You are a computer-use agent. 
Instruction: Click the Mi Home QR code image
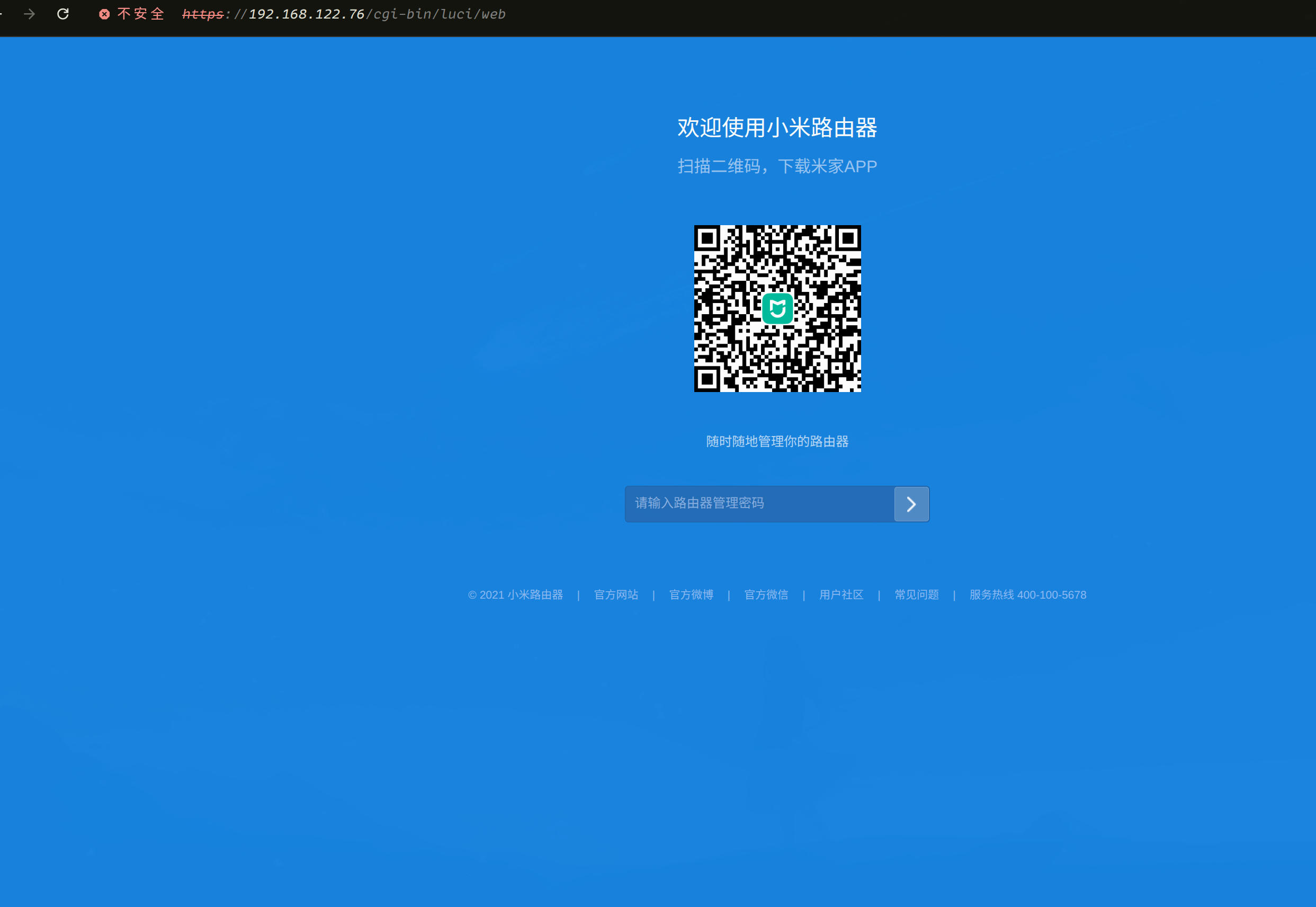pos(777,308)
